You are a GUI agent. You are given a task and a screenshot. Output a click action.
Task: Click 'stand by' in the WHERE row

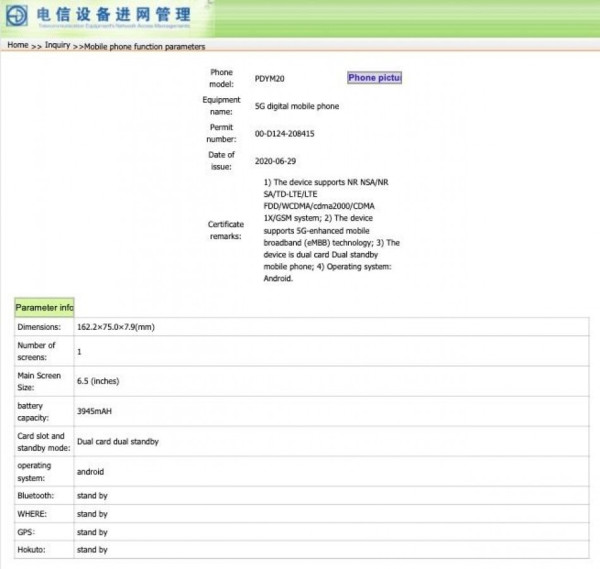click(92, 514)
